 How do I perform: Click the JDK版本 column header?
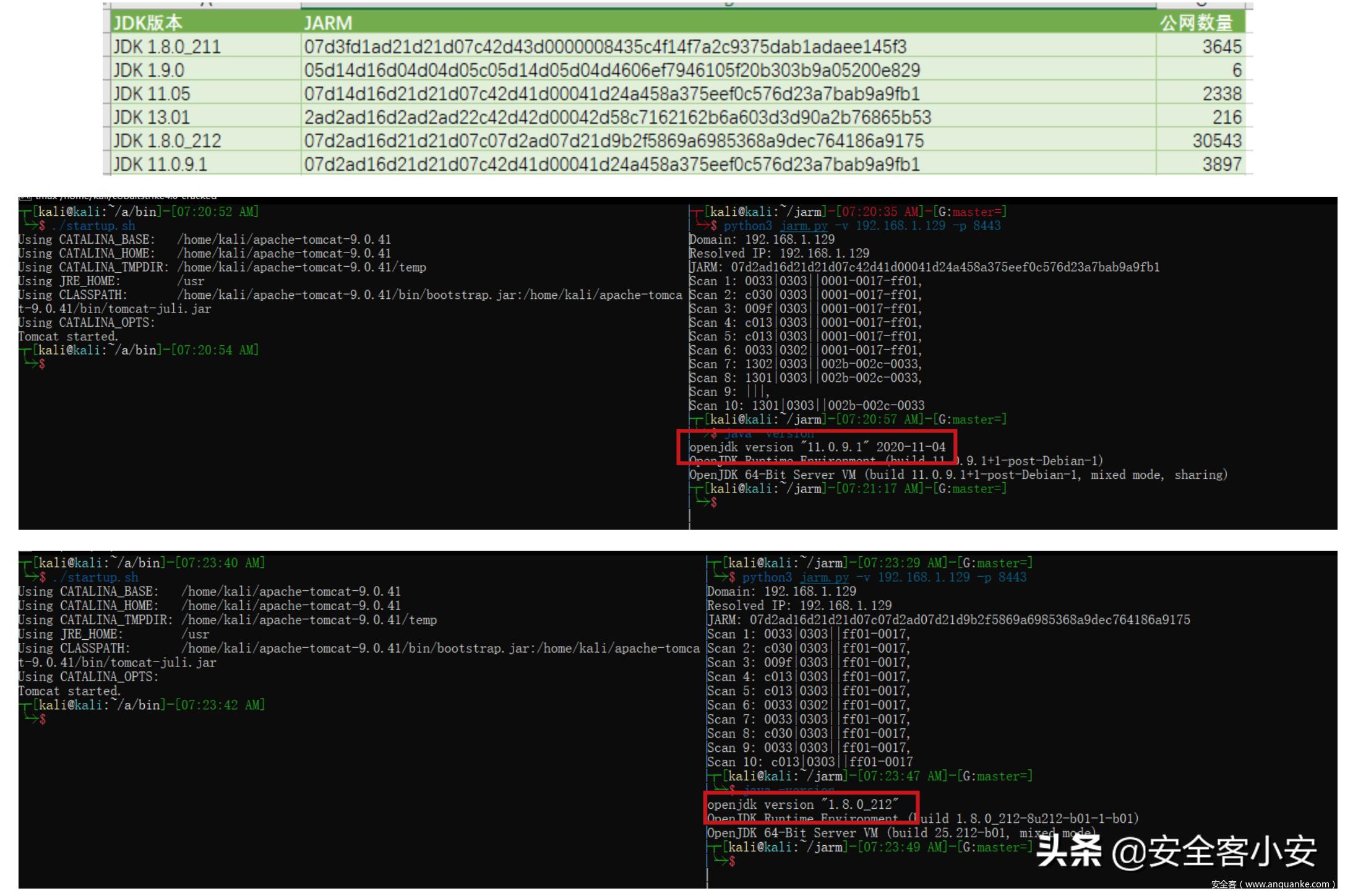pyautogui.click(x=148, y=23)
